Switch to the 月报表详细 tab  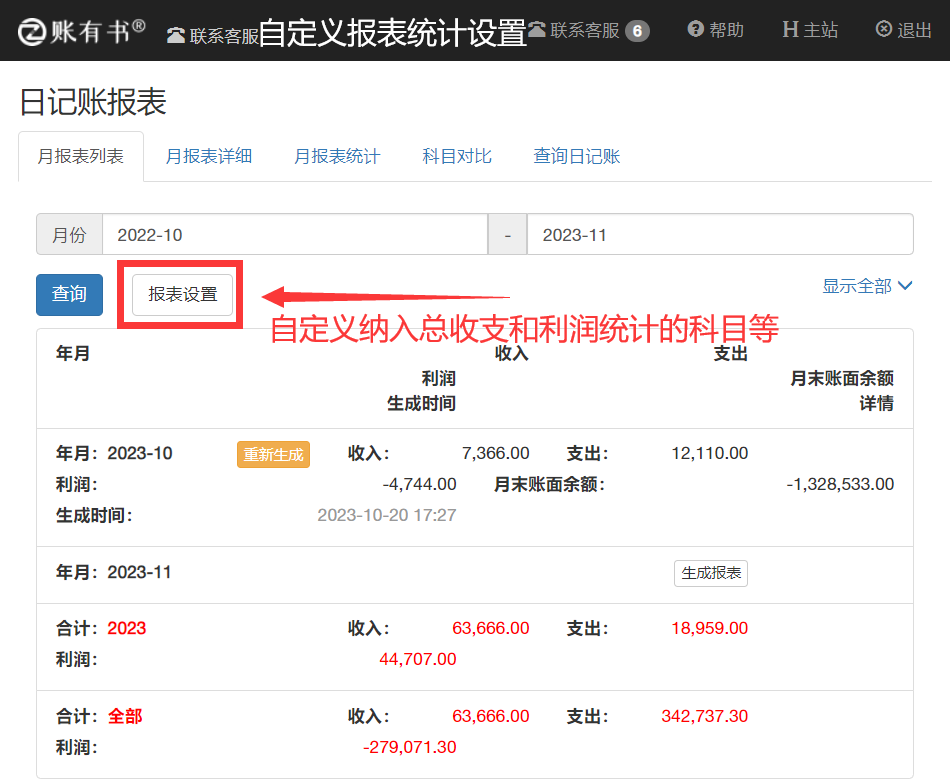(208, 156)
